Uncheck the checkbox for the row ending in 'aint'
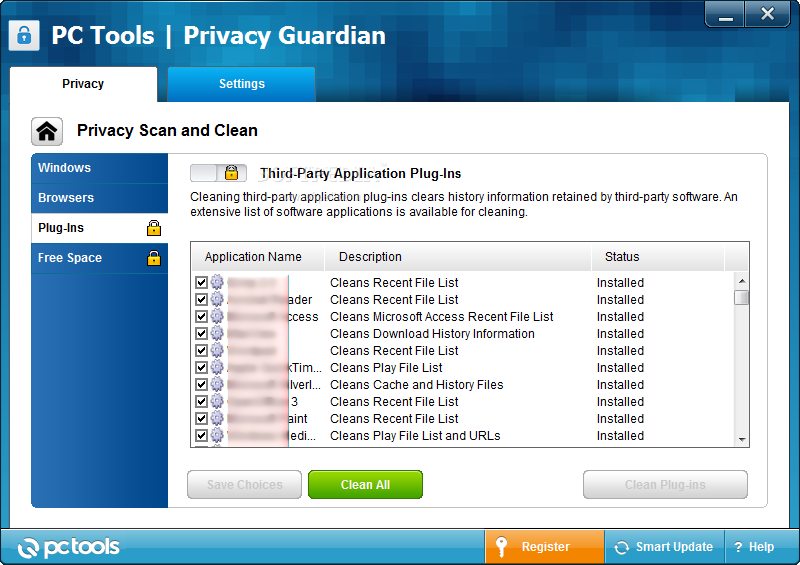Image resolution: width=800 pixels, height=565 pixels. [x=201, y=419]
